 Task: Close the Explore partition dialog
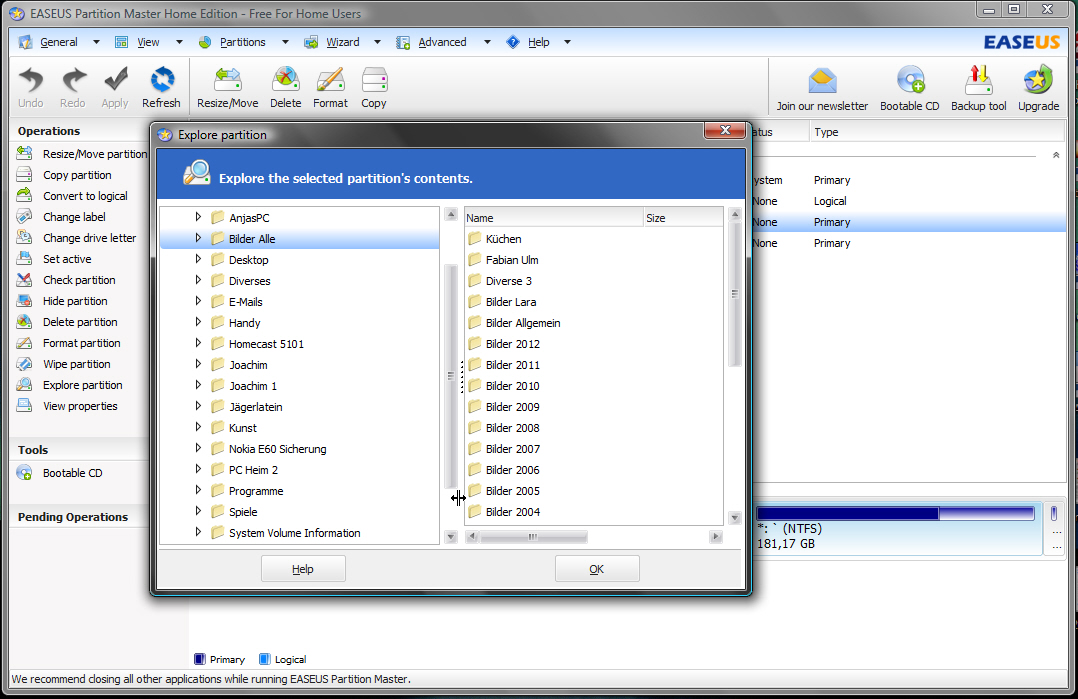[725, 130]
